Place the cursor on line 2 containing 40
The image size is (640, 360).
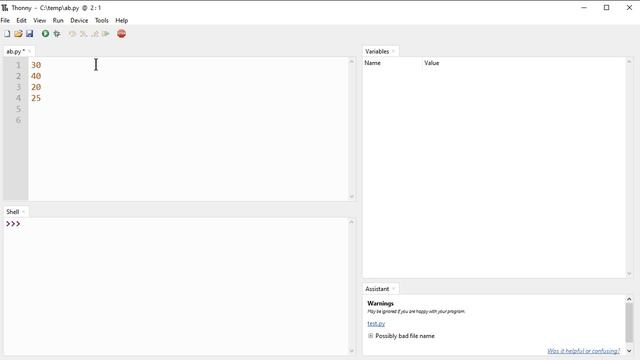[36, 76]
